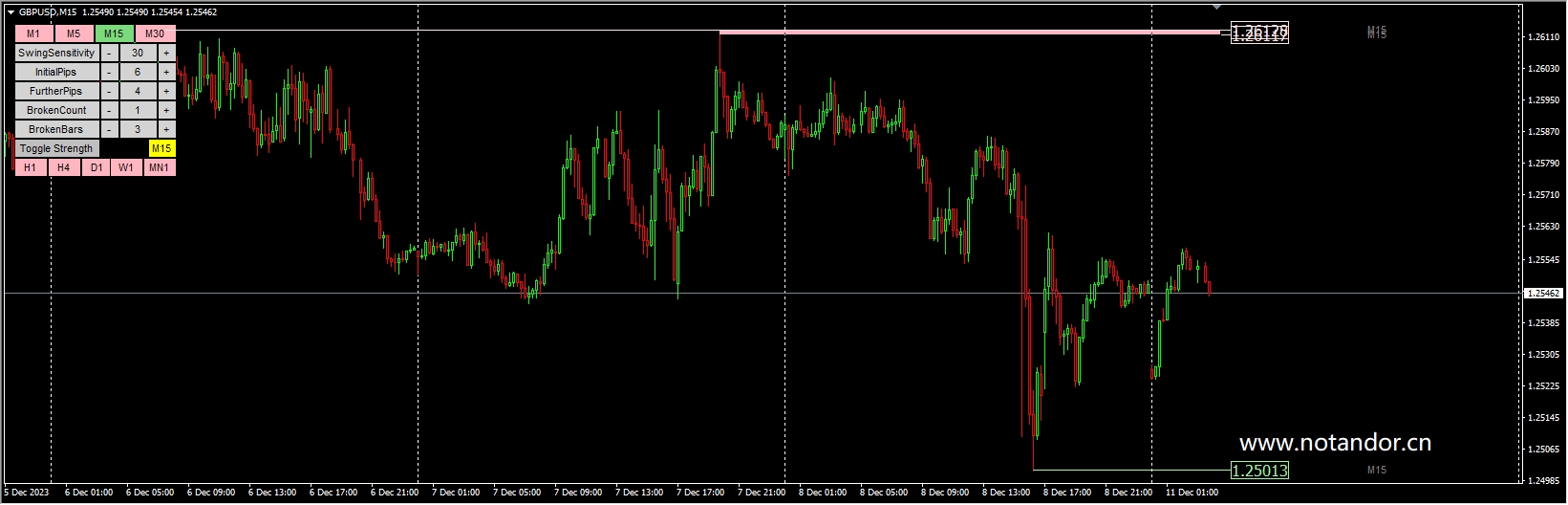This screenshot has width=1568, height=505.
Task: Click the SwingSensitivity value 30 field
Action: (x=138, y=53)
